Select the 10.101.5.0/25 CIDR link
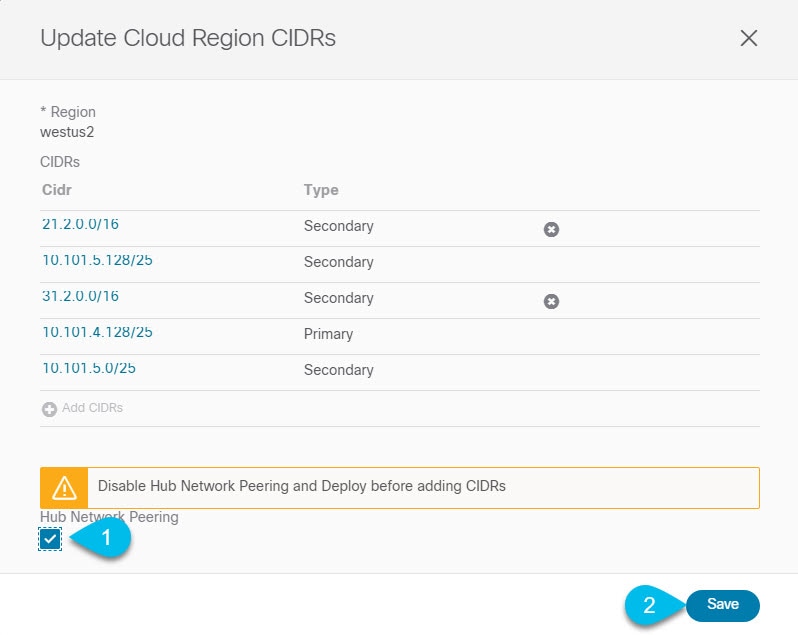 pyautogui.click(x=89, y=368)
